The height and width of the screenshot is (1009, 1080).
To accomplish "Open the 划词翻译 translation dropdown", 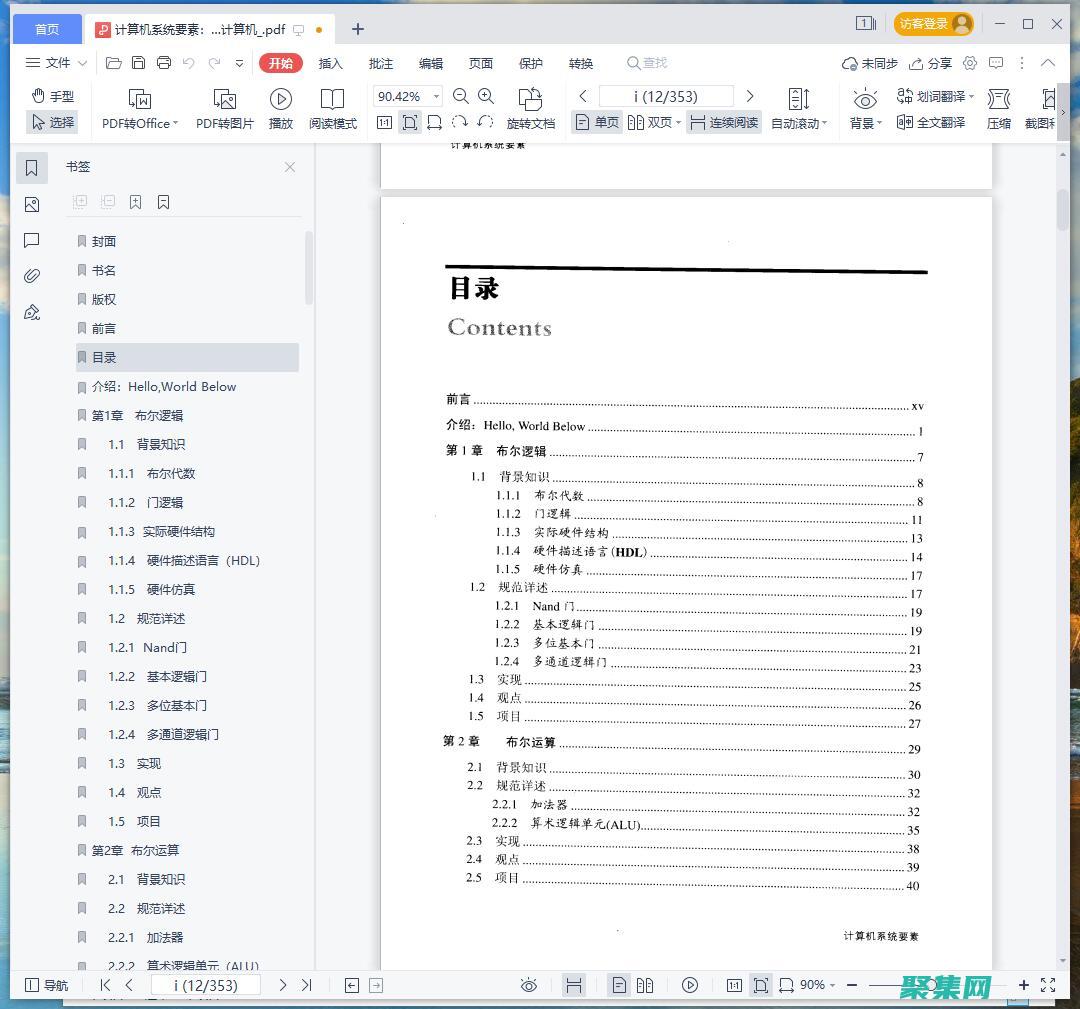I will (938, 96).
